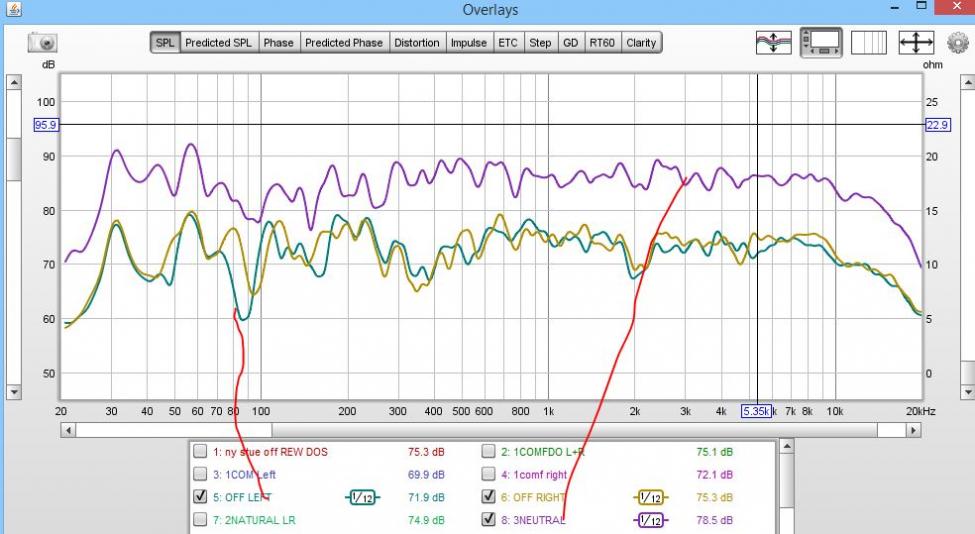Capture the graph with the camera icon
The image size is (975, 534).
pos(43,43)
